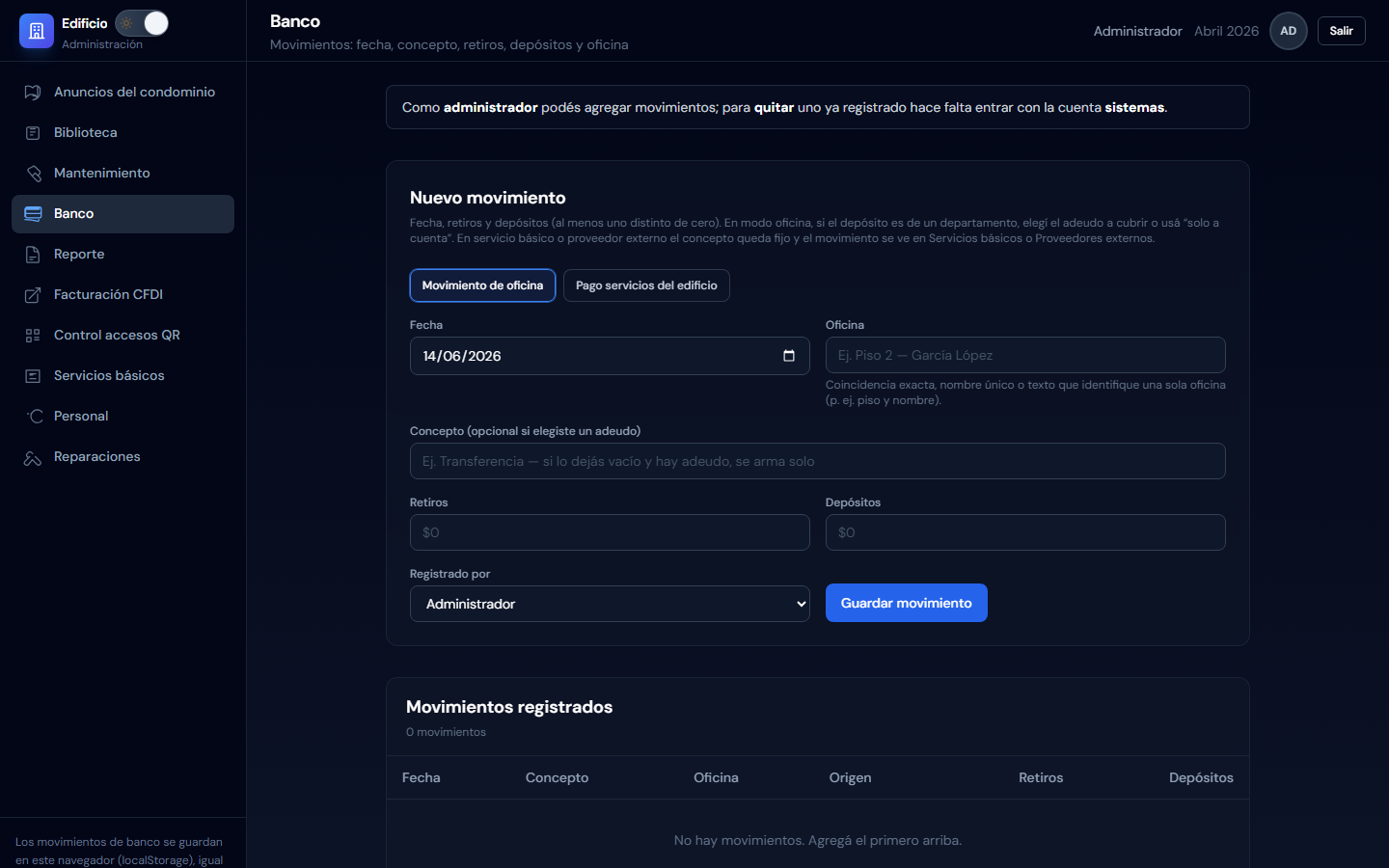Click the Control accesos QR code icon

pyautogui.click(x=33, y=336)
